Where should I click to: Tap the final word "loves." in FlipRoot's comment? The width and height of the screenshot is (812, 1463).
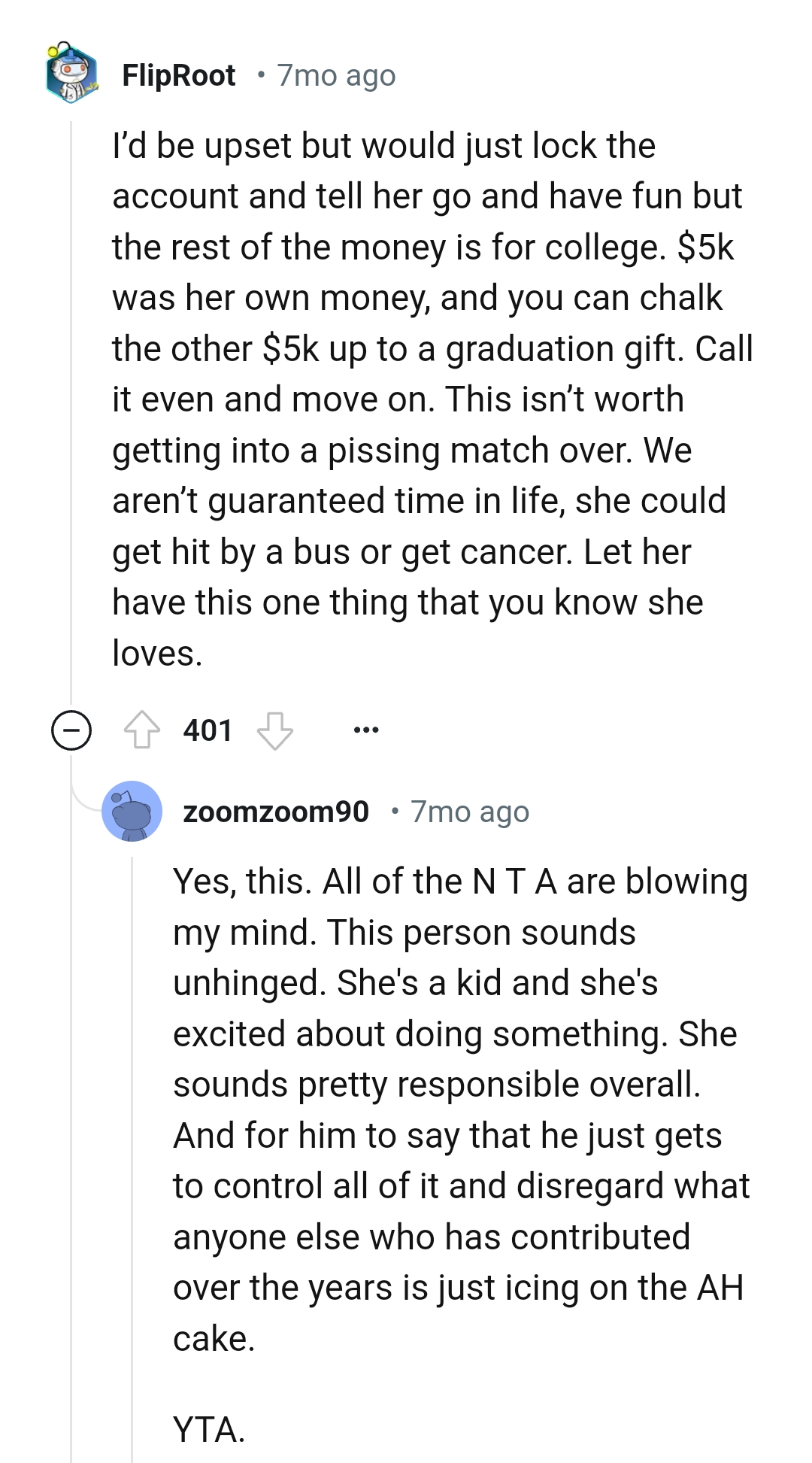(157, 653)
